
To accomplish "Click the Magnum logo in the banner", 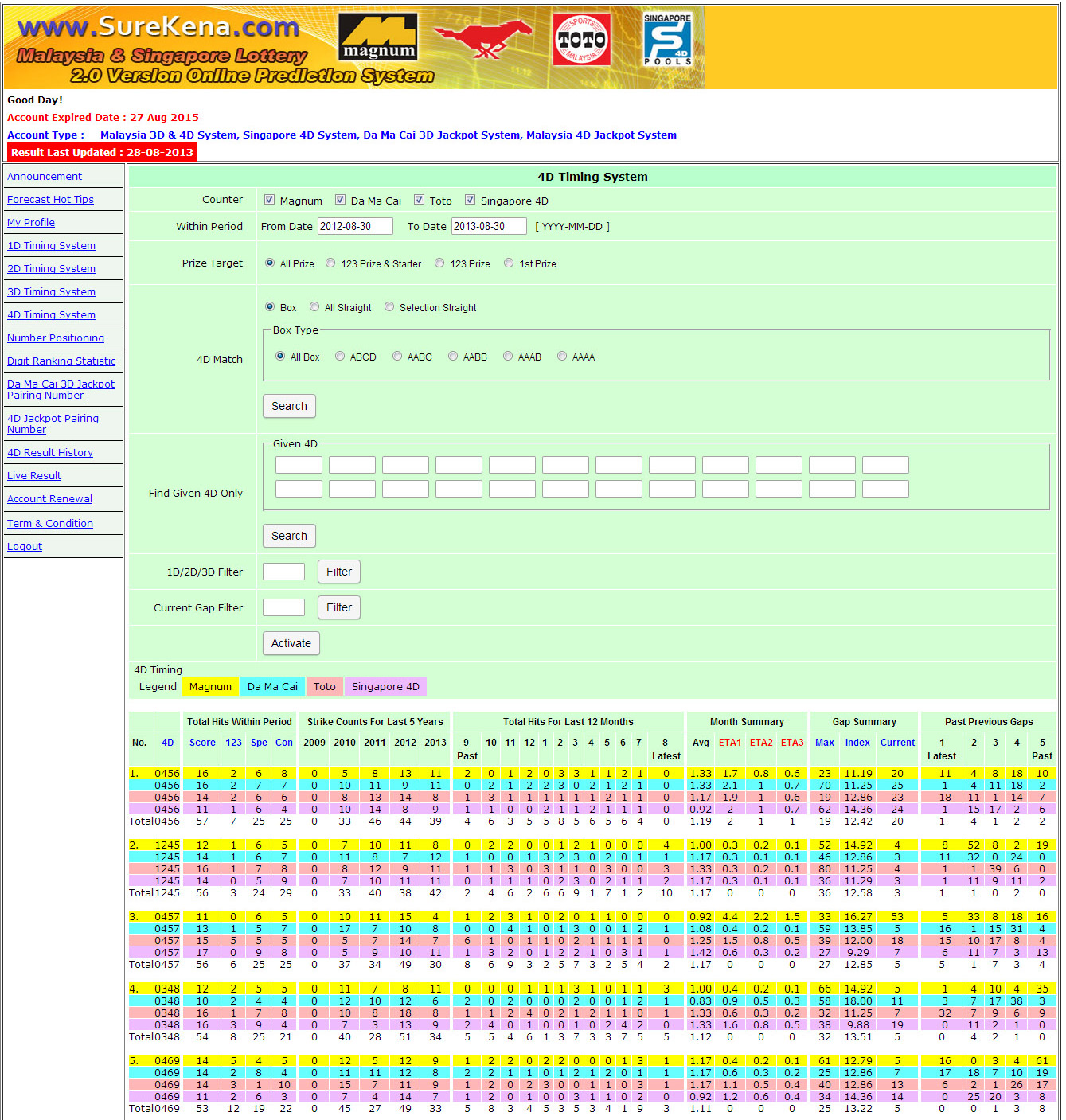I will point(378,37).
